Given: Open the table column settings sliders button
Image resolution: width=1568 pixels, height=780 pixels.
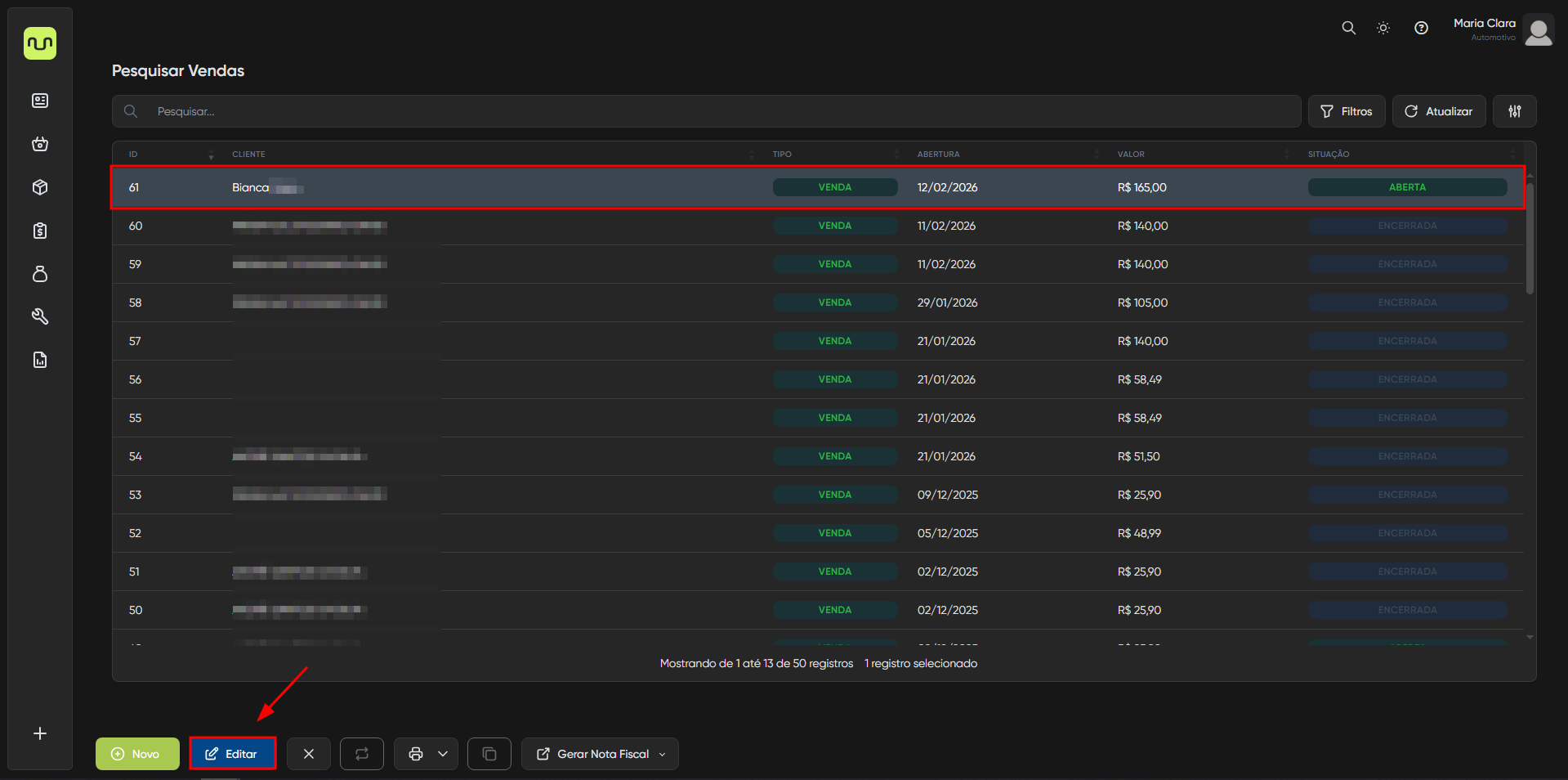Looking at the screenshot, I should [1514, 111].
